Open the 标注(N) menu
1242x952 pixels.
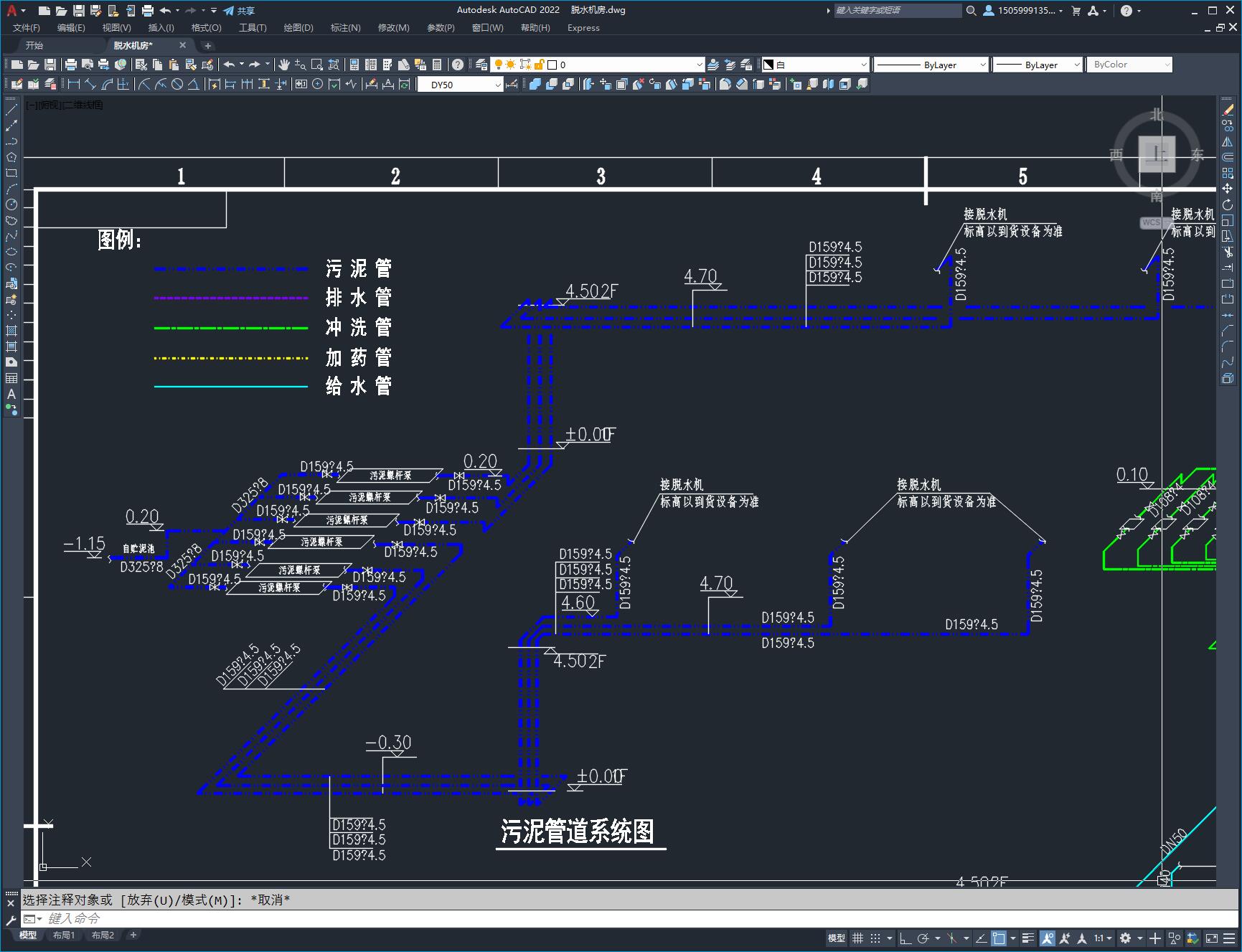(345, 28)
